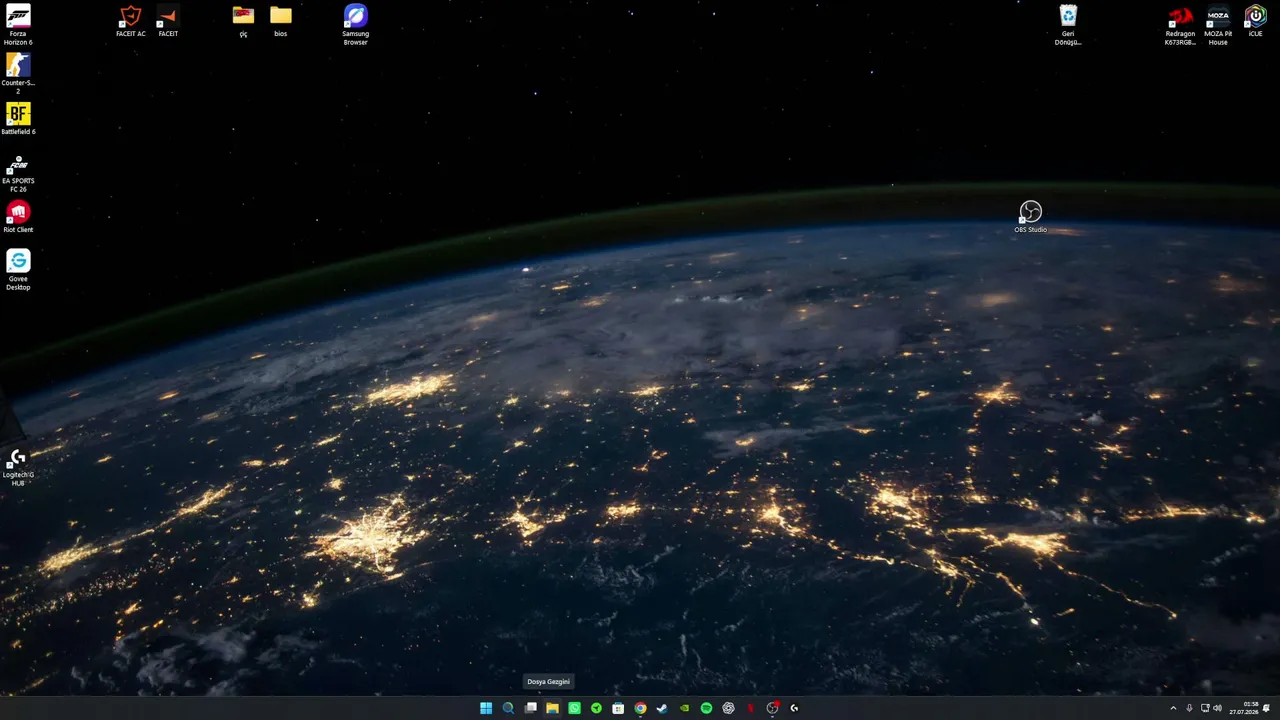Click the microphone icon in system tray
1280x720 pixels.
coord(1189,708)
